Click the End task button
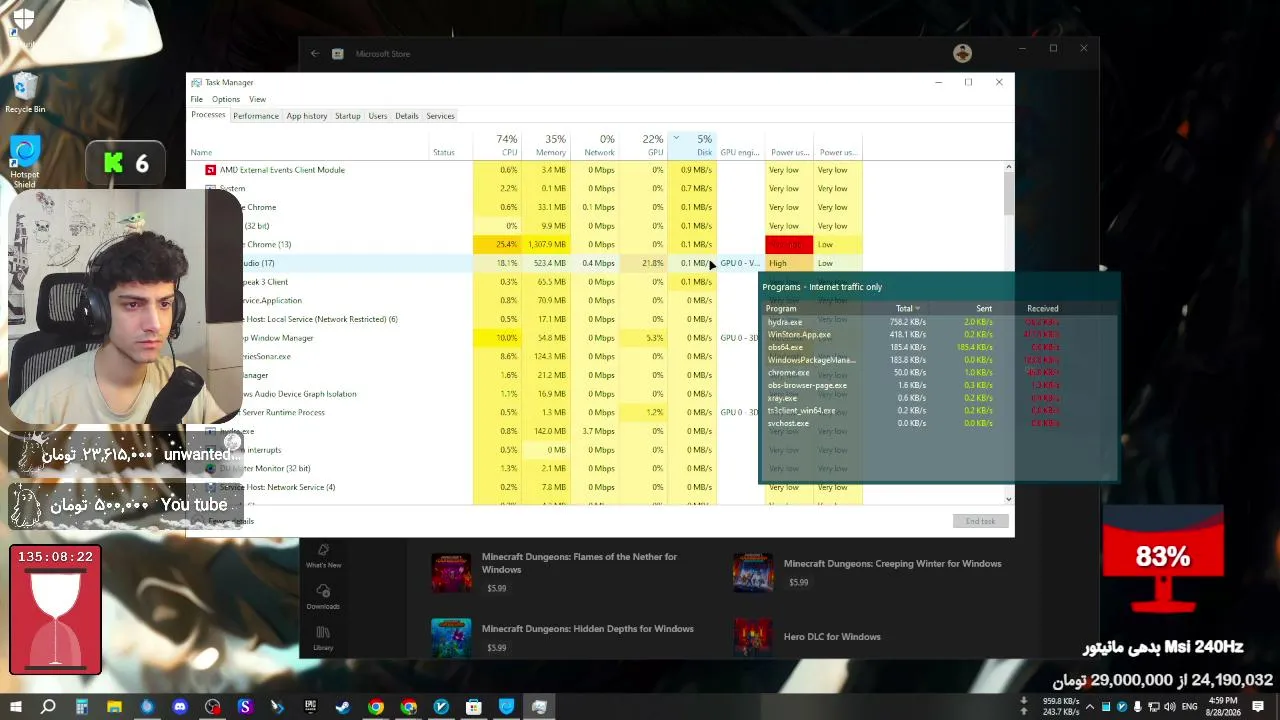1280x720 pixels. (x=980, y=521)
